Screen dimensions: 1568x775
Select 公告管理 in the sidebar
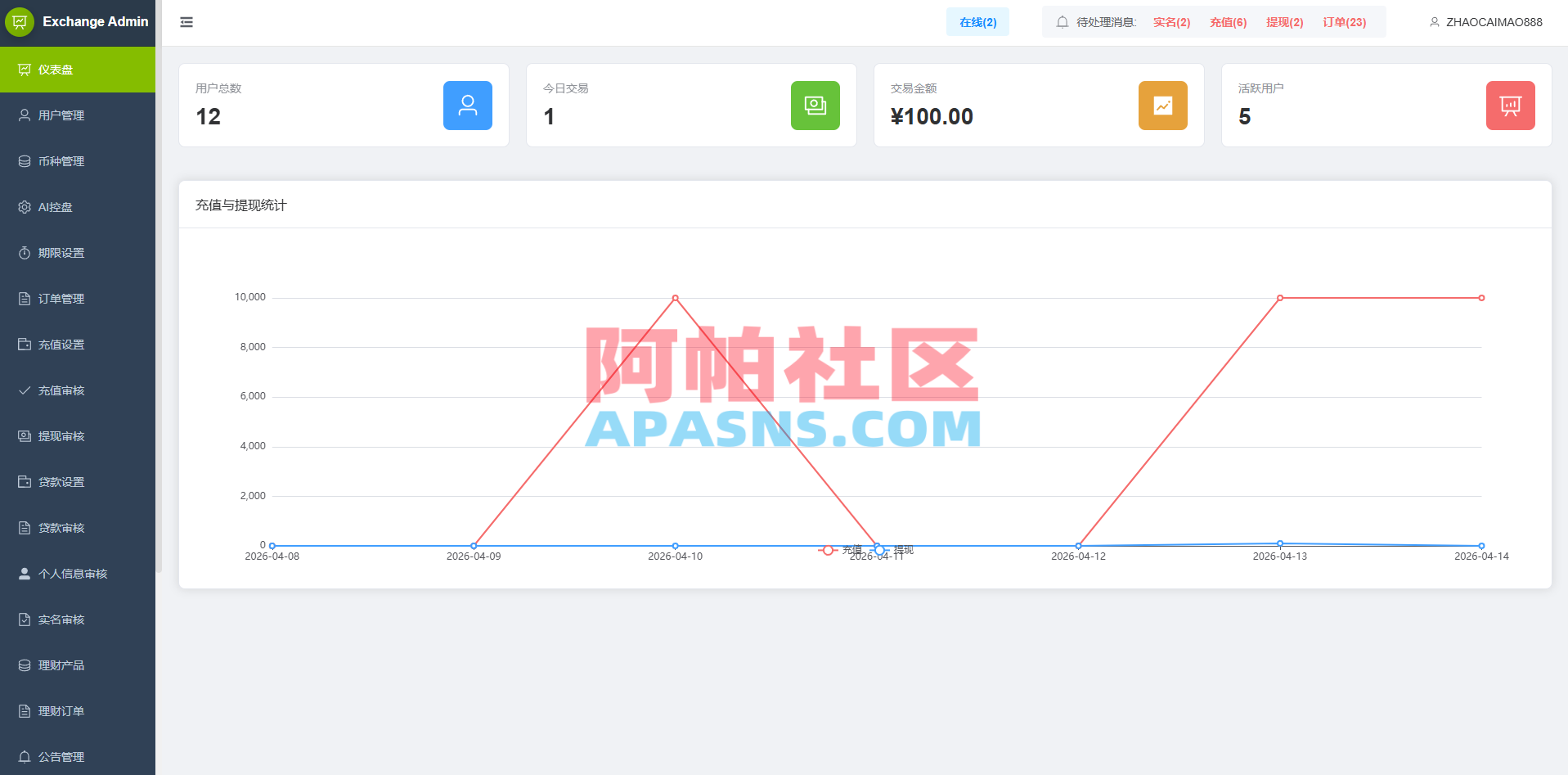click(x=78, y=757)
